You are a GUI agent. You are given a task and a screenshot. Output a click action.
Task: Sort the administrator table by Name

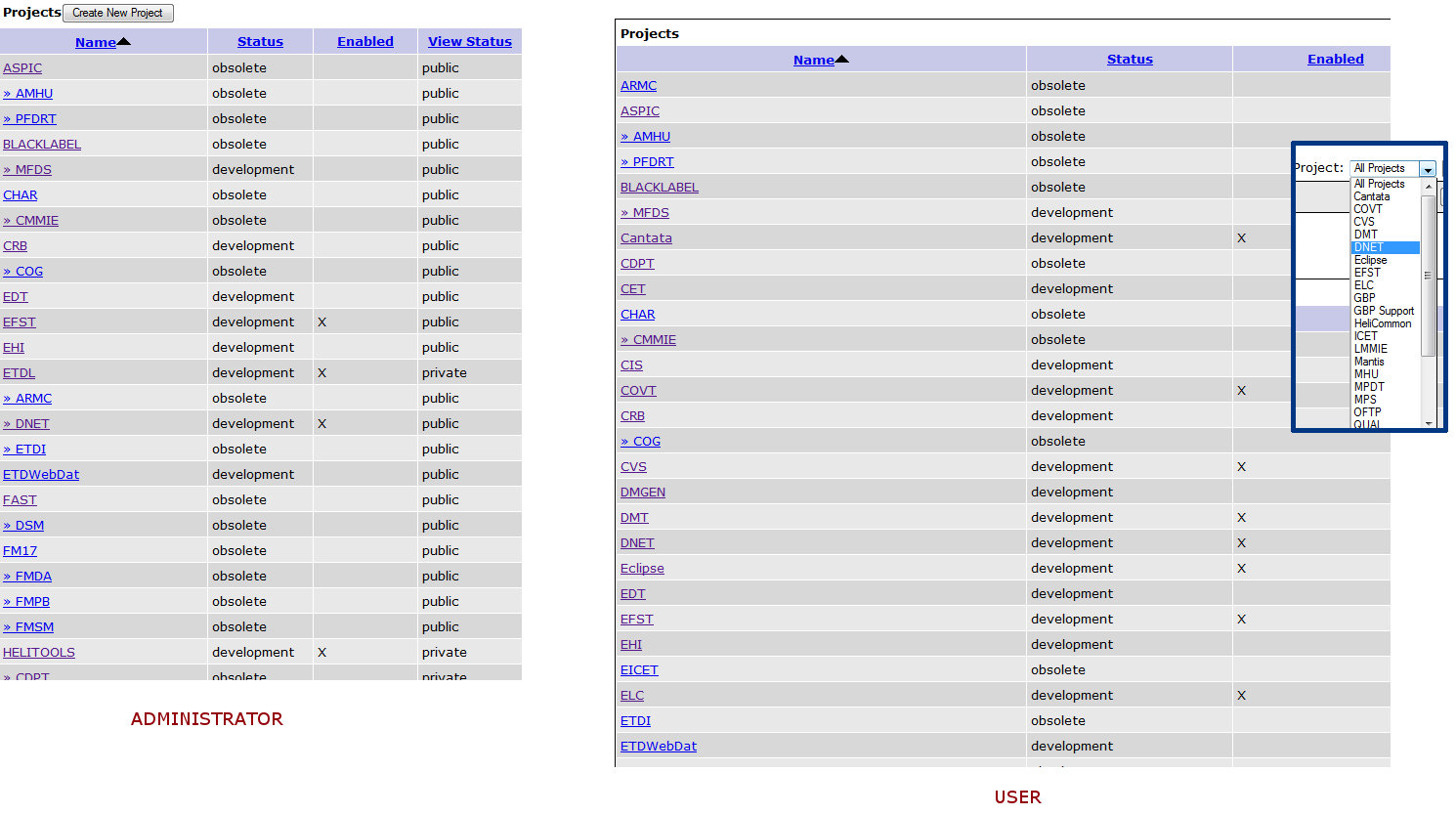[96, 42]
